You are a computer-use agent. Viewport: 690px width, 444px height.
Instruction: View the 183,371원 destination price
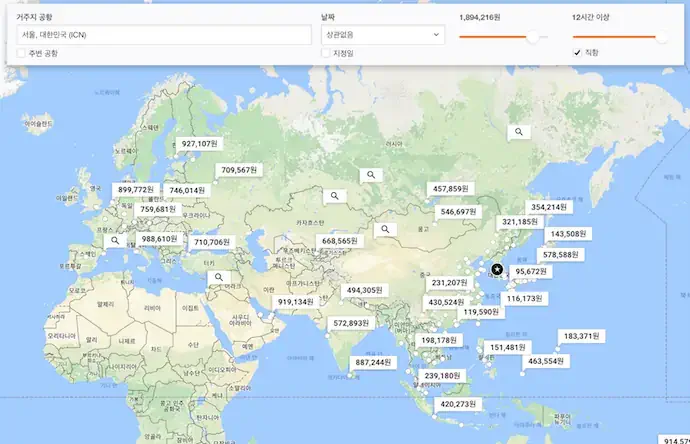pyautogui.click(x=581, y=336)
